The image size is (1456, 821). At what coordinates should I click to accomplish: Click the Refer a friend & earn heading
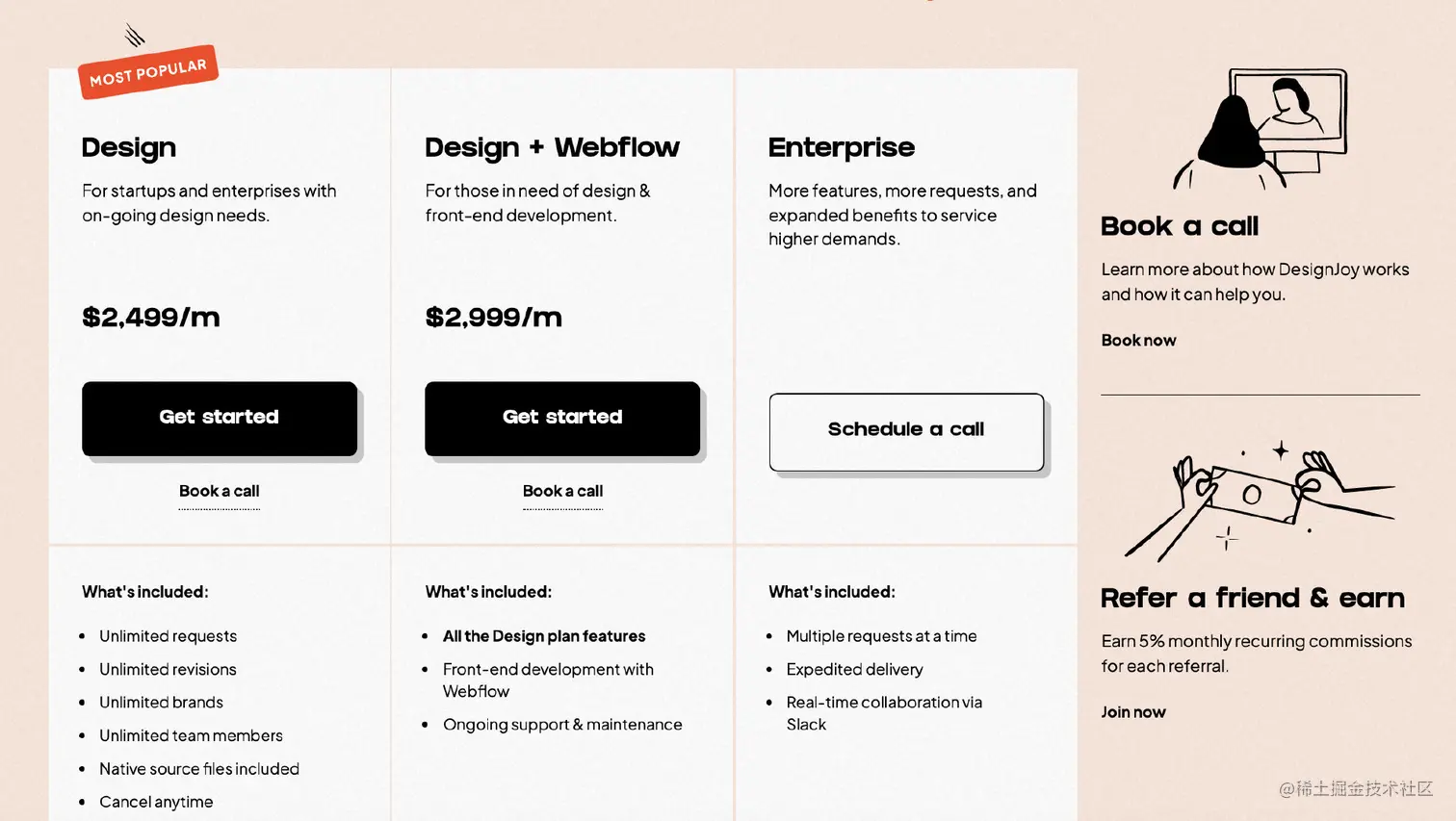point(1253,598)
